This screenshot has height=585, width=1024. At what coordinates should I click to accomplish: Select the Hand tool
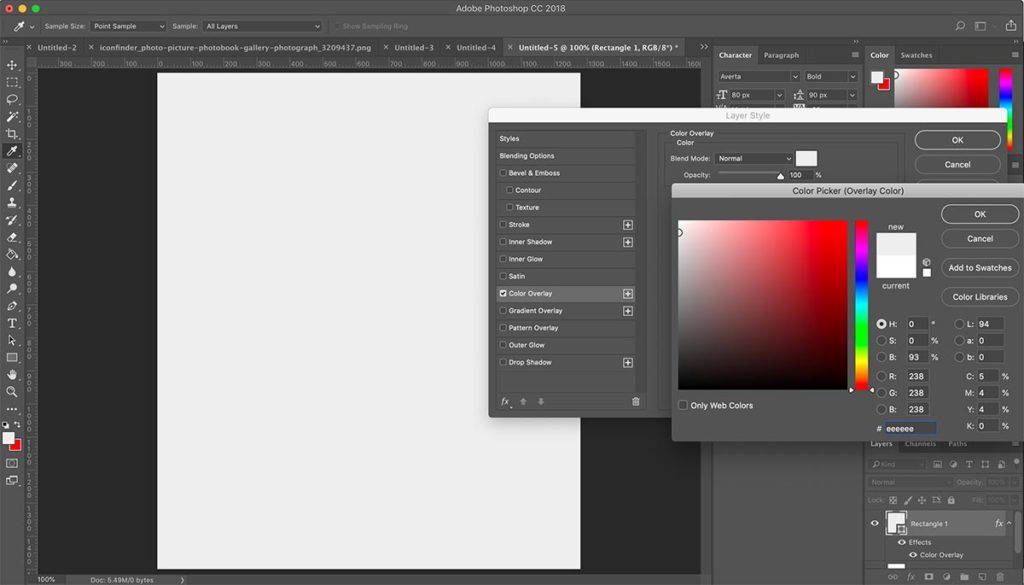click(12, 372)
